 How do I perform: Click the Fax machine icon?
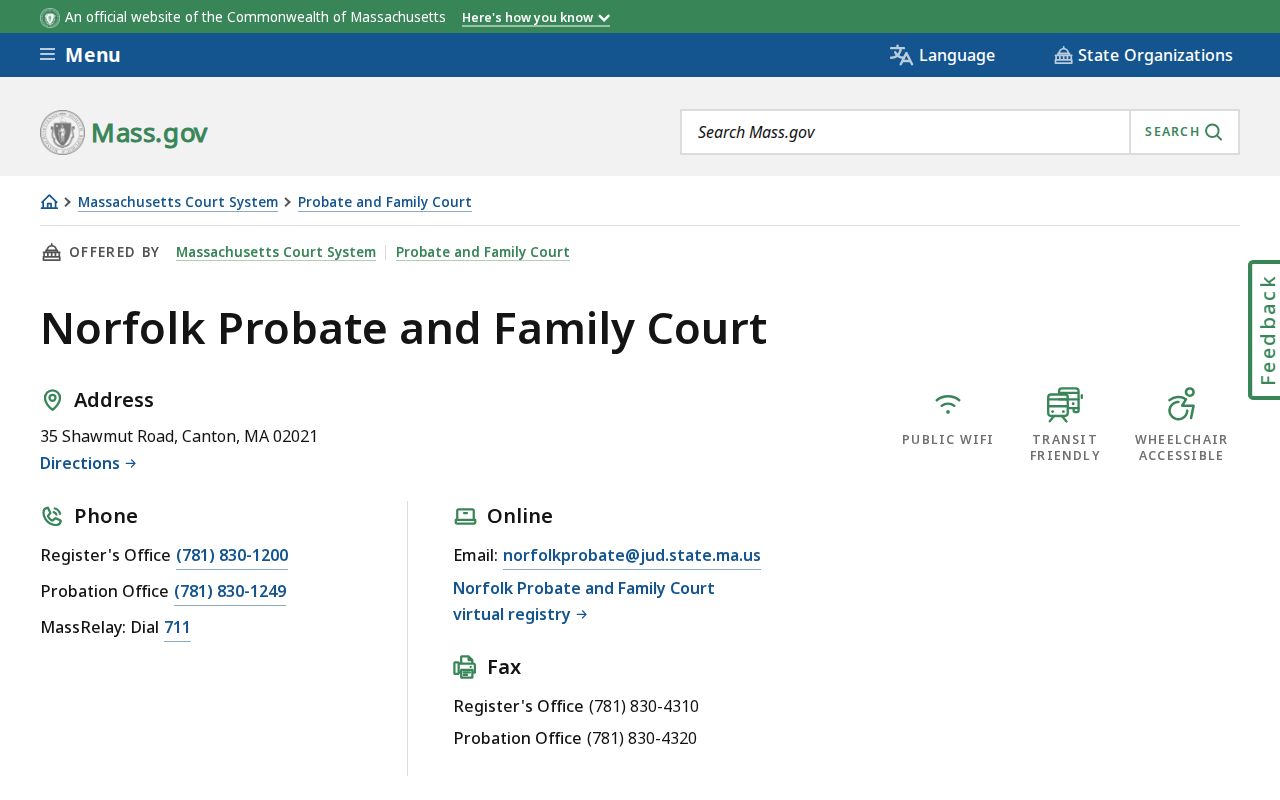(x=465, y=667)
